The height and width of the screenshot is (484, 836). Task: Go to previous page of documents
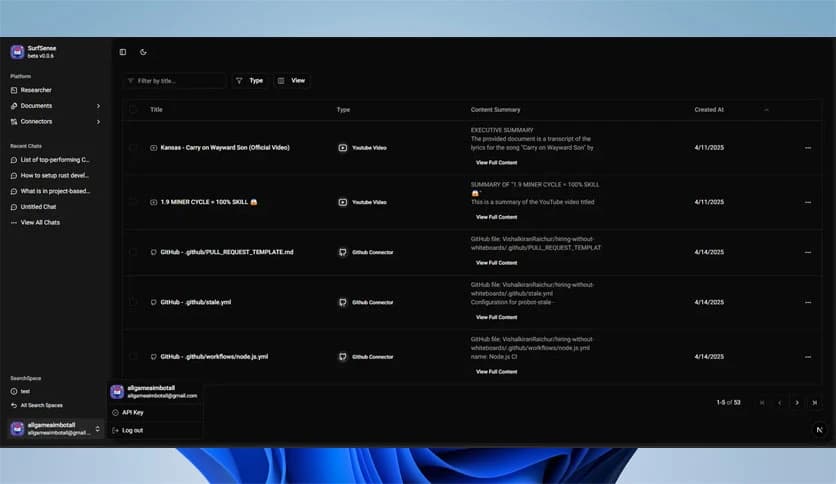click(x=779, y=402)
